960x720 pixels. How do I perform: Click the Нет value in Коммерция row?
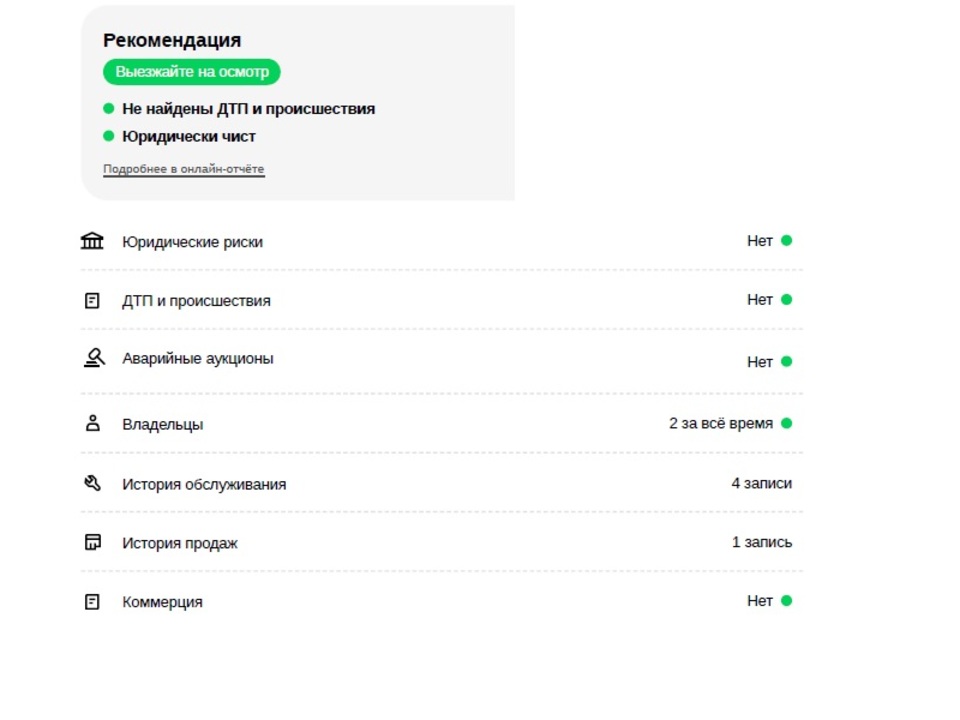click(x=760, y=601)
